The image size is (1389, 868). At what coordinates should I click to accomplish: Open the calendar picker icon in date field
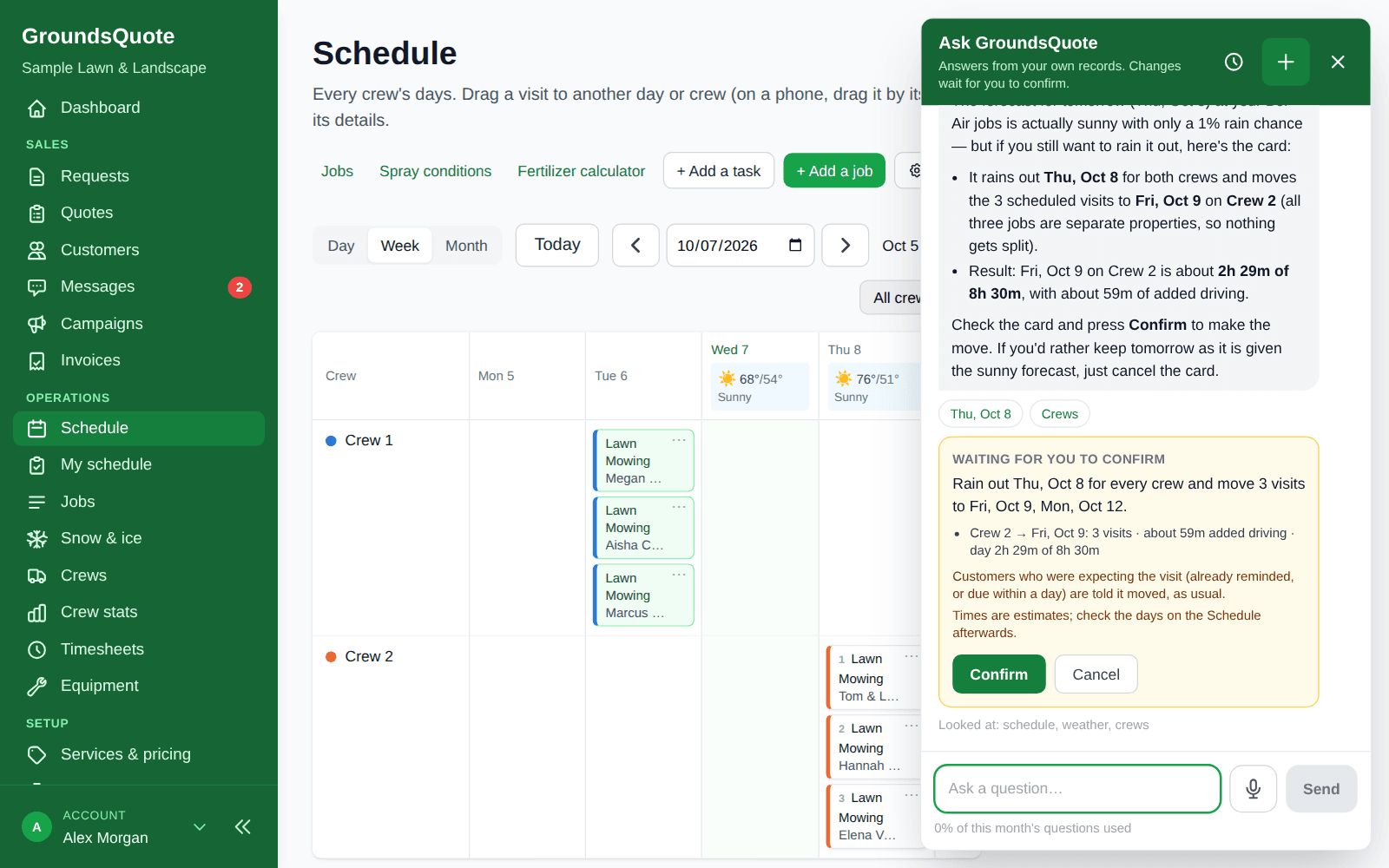click(795, 246)
